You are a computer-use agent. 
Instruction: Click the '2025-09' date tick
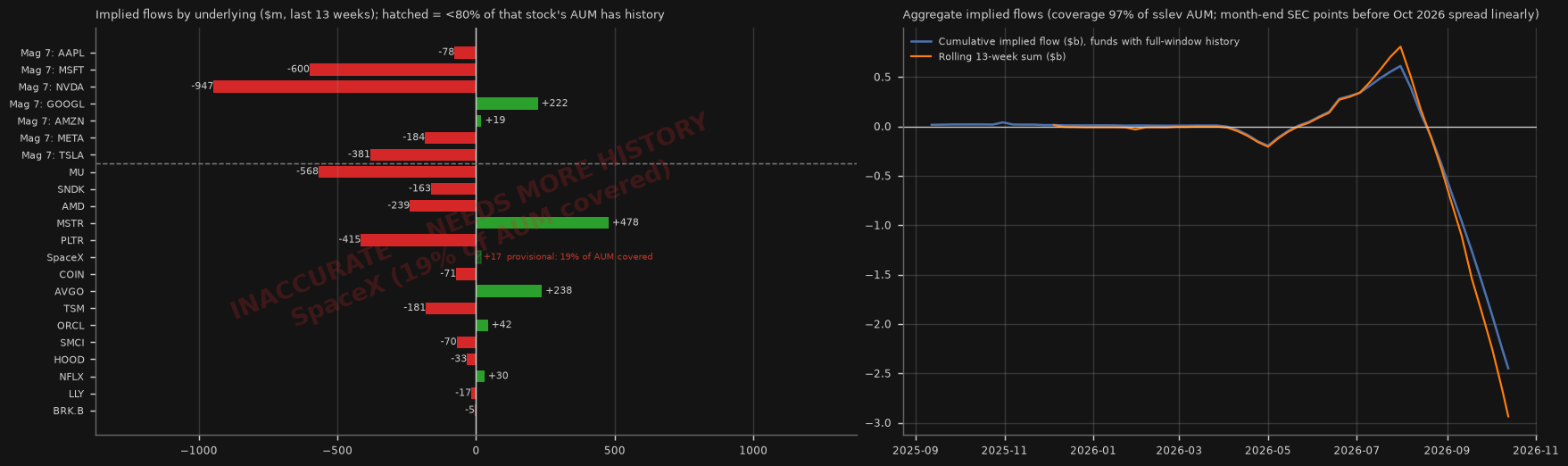917,451
